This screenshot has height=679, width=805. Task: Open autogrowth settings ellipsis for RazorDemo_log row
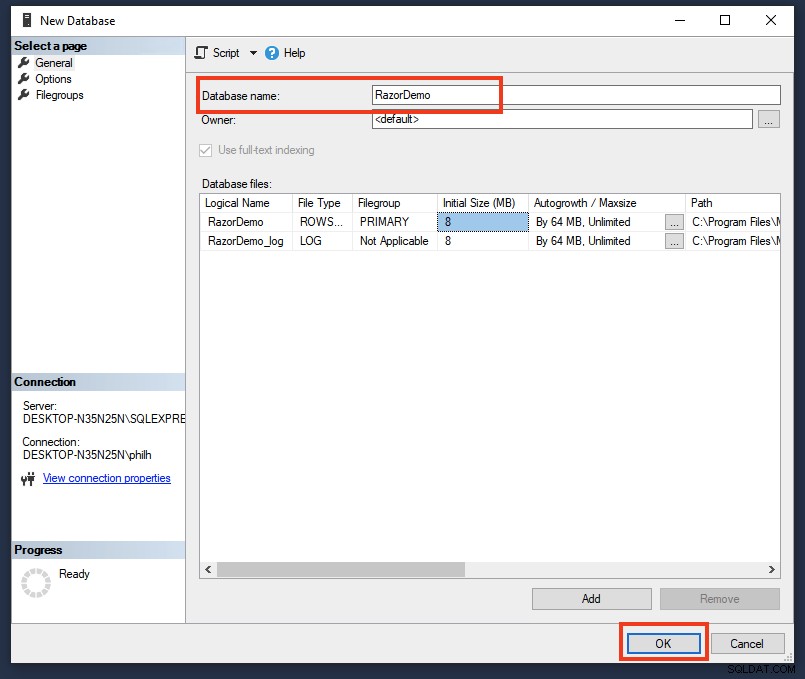click(674, 241)
